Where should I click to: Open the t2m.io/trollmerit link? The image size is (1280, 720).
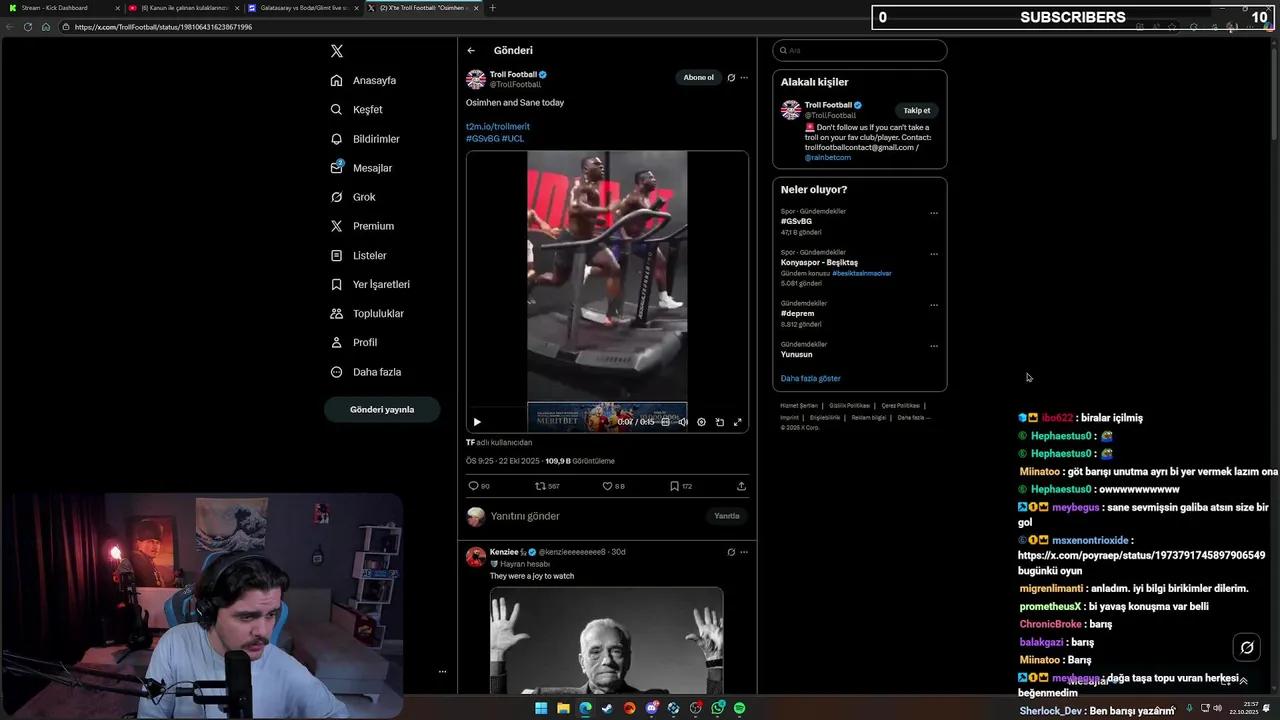click(x=498, y=127)
